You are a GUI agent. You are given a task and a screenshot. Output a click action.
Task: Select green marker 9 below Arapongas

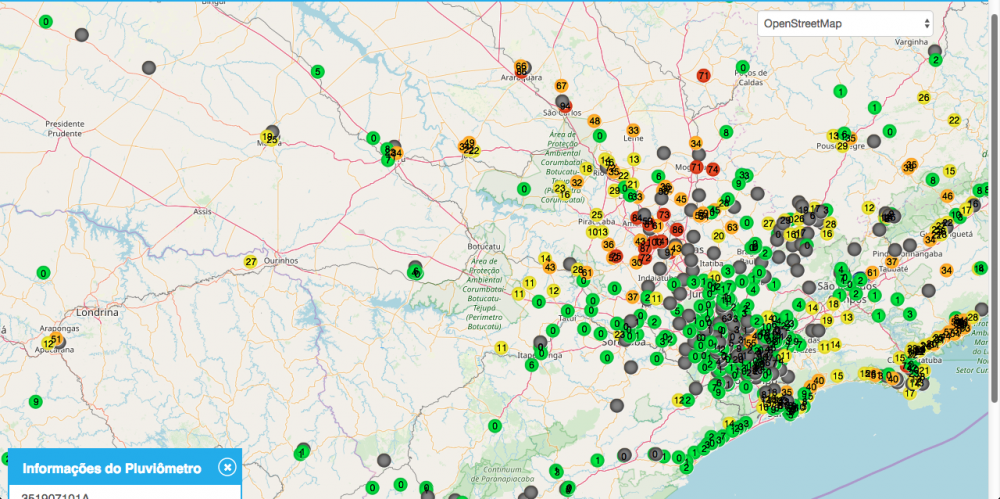[36, 402]
